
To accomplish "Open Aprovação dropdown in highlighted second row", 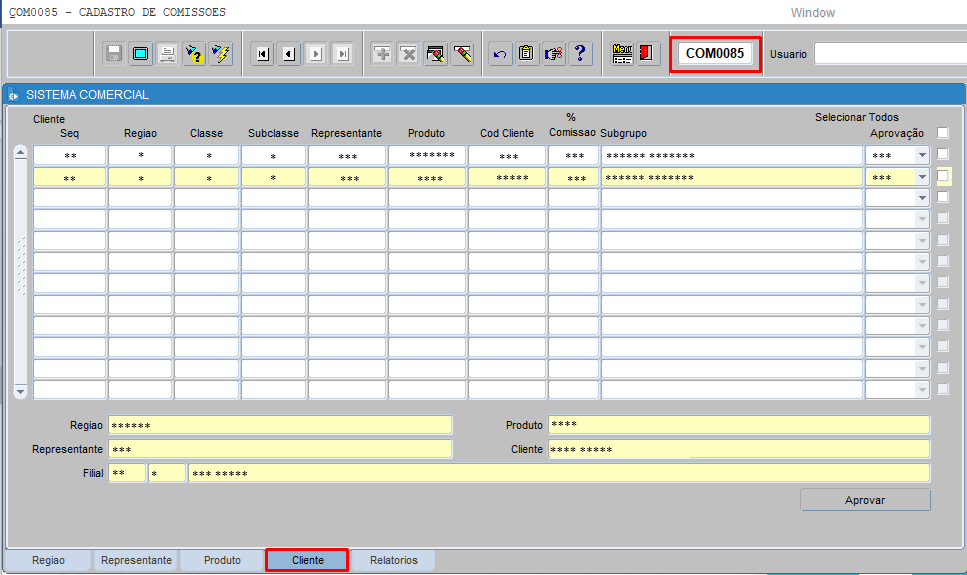I will [922, 177].
